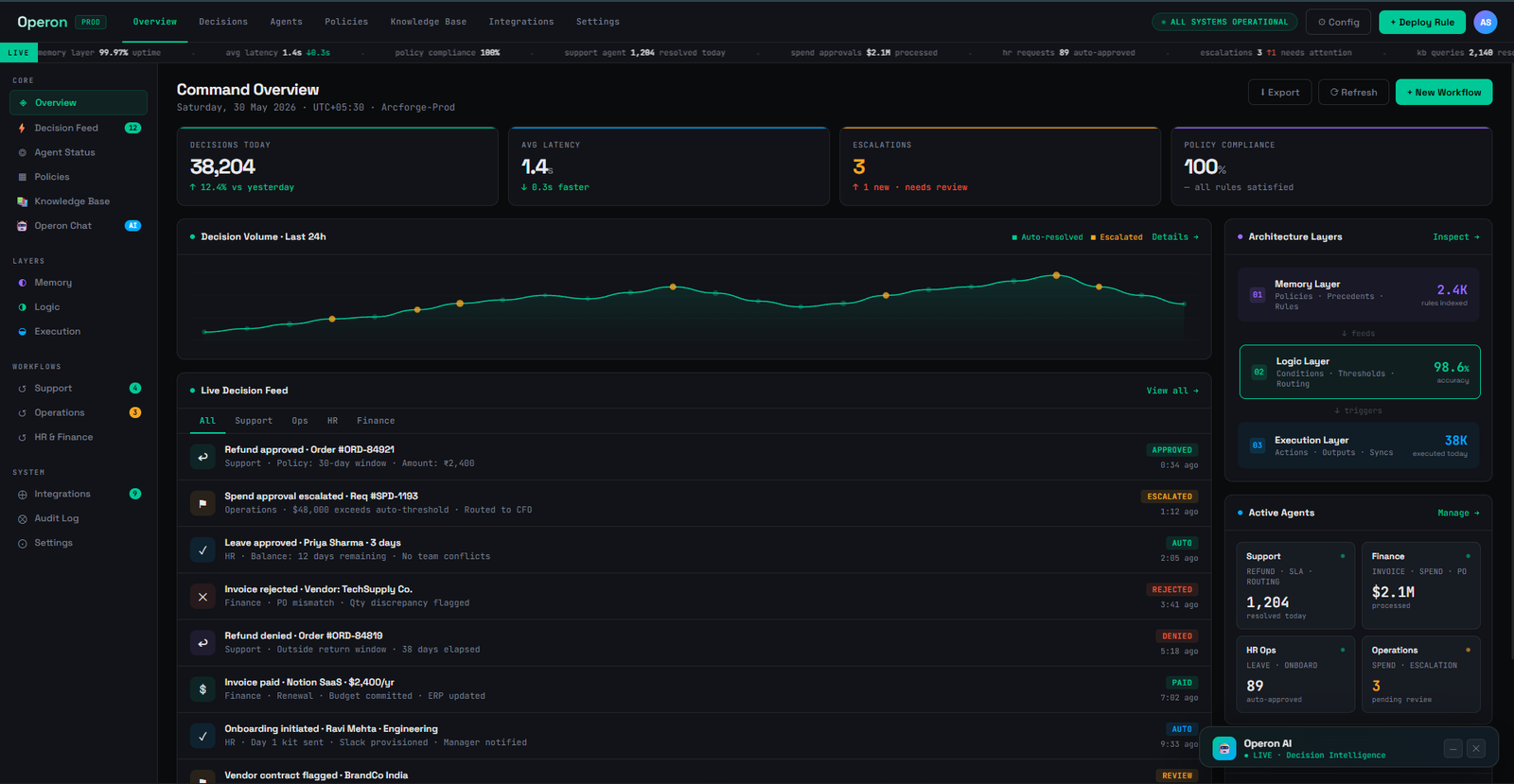Viewport: 1514px width, 784px height.
Task: Click the PROD environment badge
Action: click(x=91, y=22)
